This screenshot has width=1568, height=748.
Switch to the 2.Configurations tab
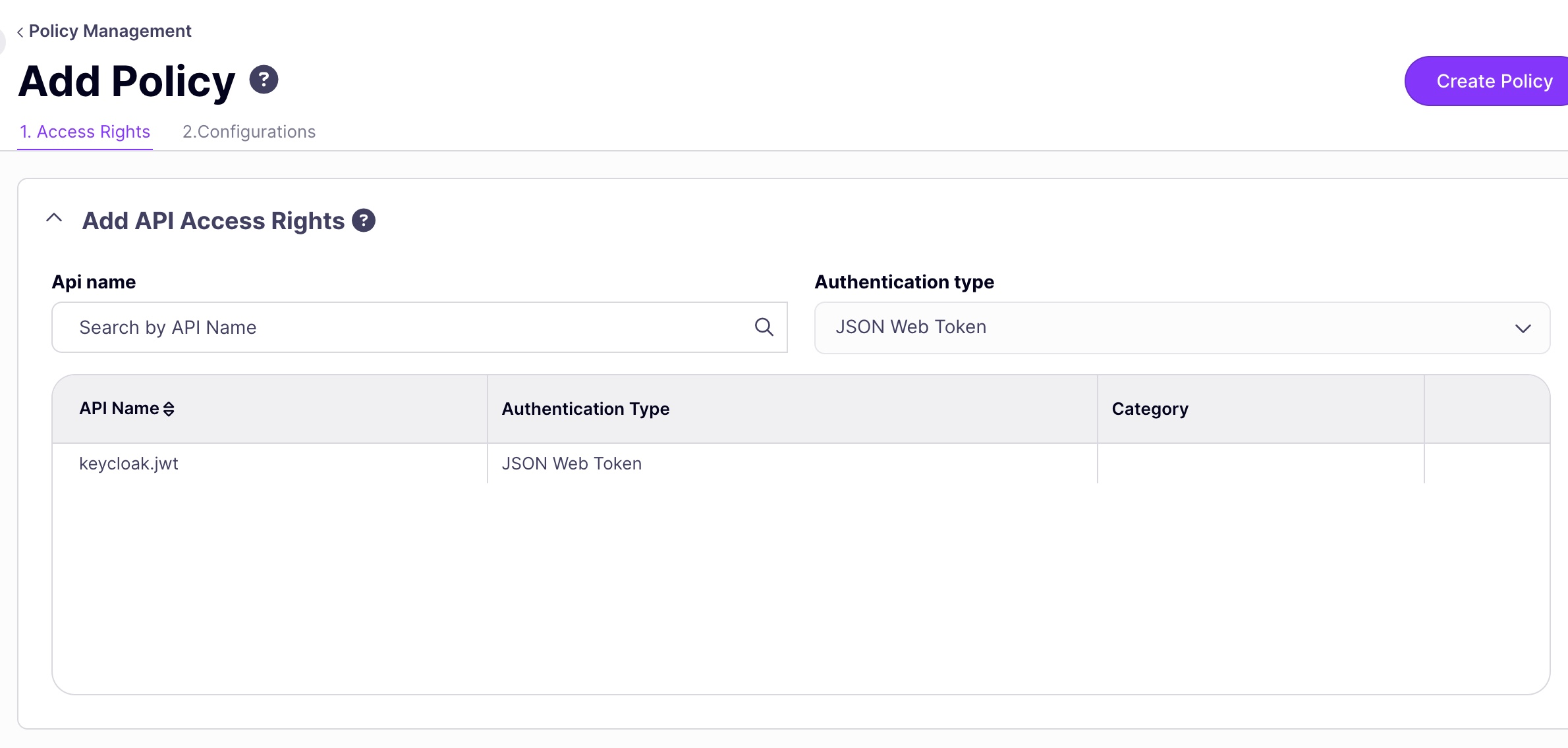click(249, 131)
